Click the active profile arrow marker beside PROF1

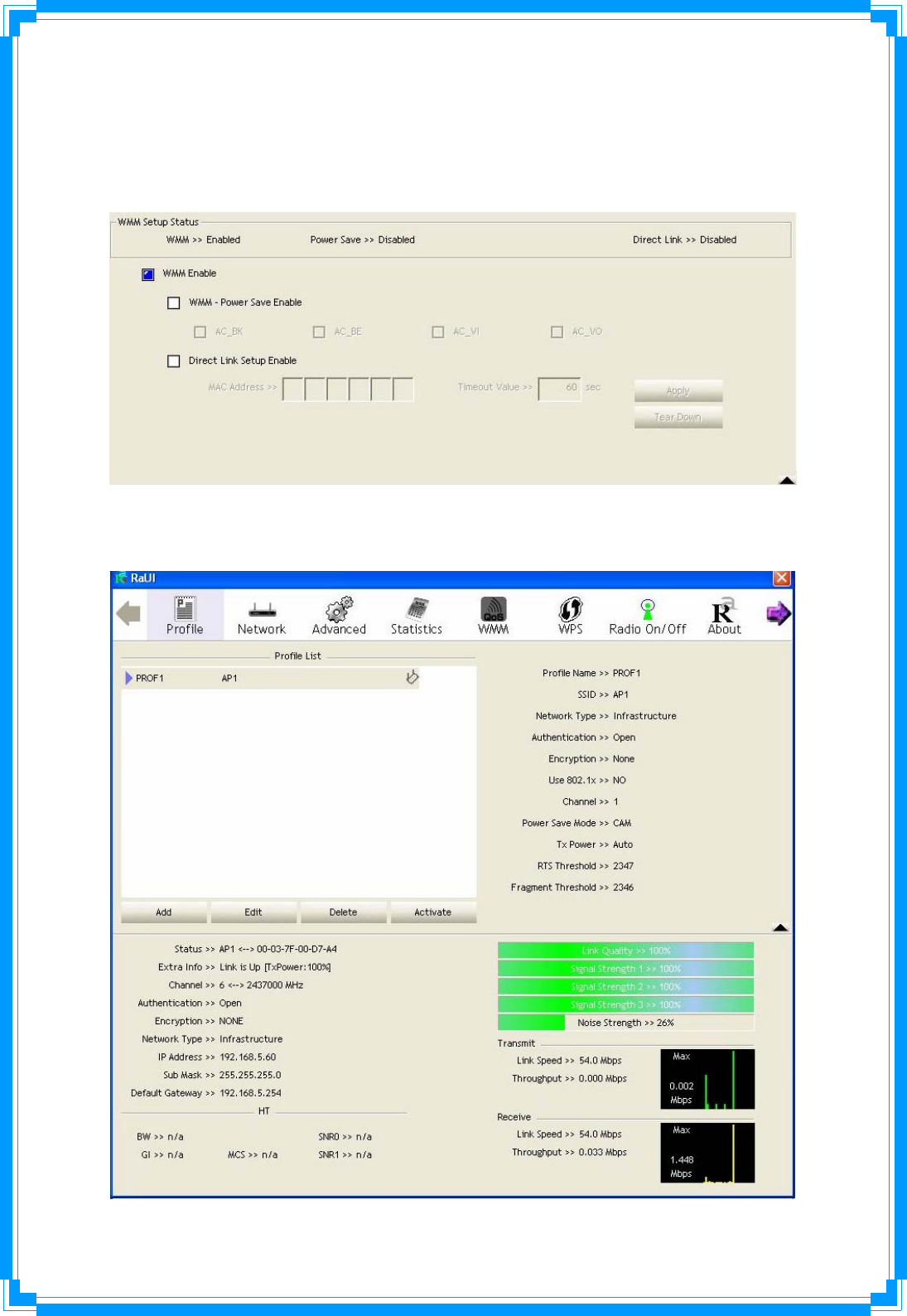tap(128, 678)
